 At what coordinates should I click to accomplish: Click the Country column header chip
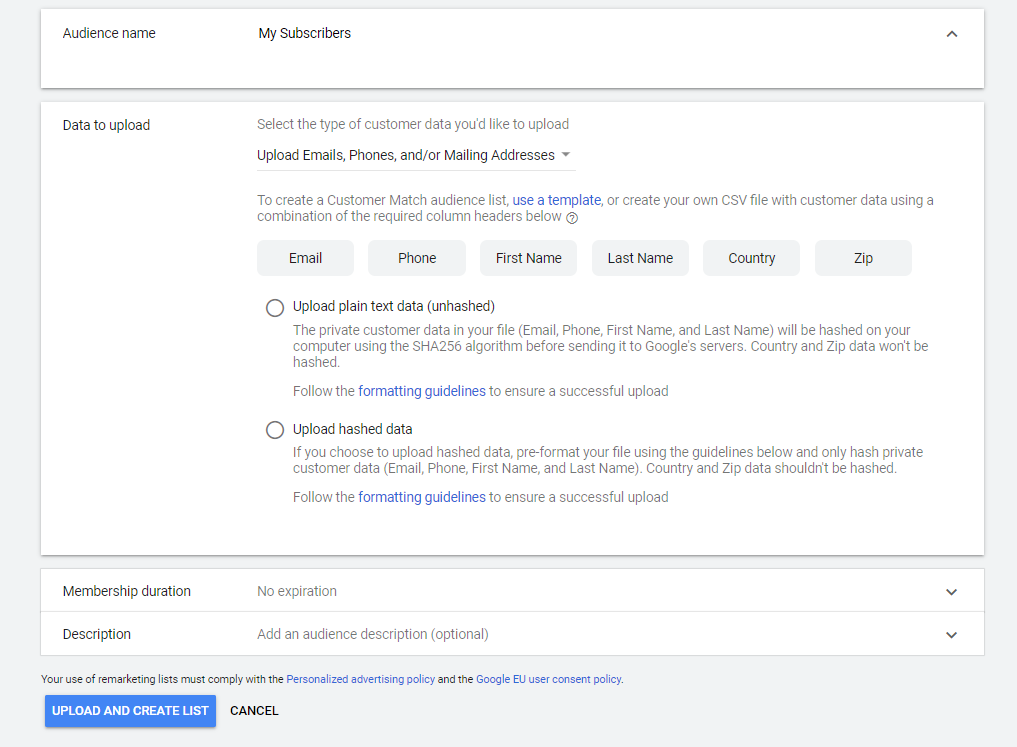click(751, 258)
